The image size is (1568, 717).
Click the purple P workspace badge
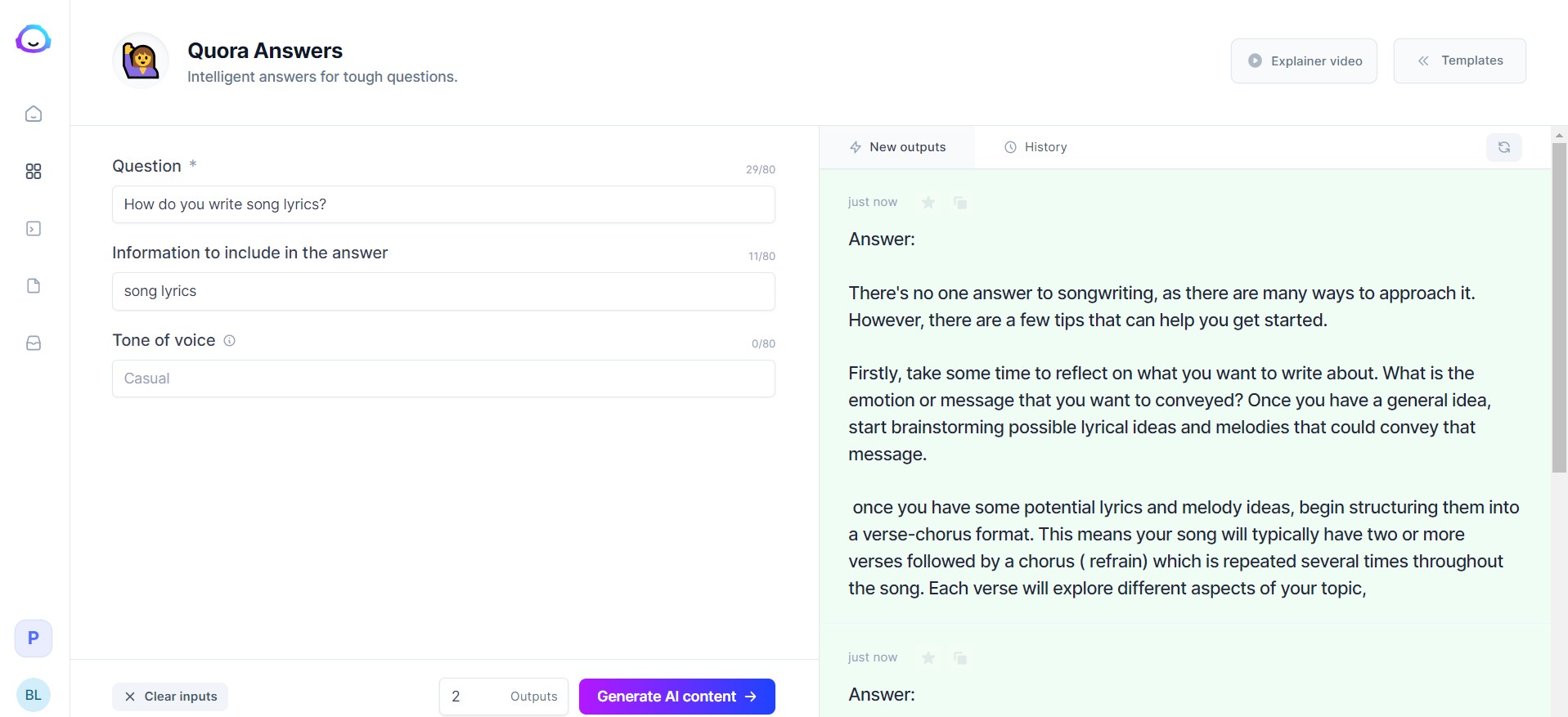click(34, 638)
